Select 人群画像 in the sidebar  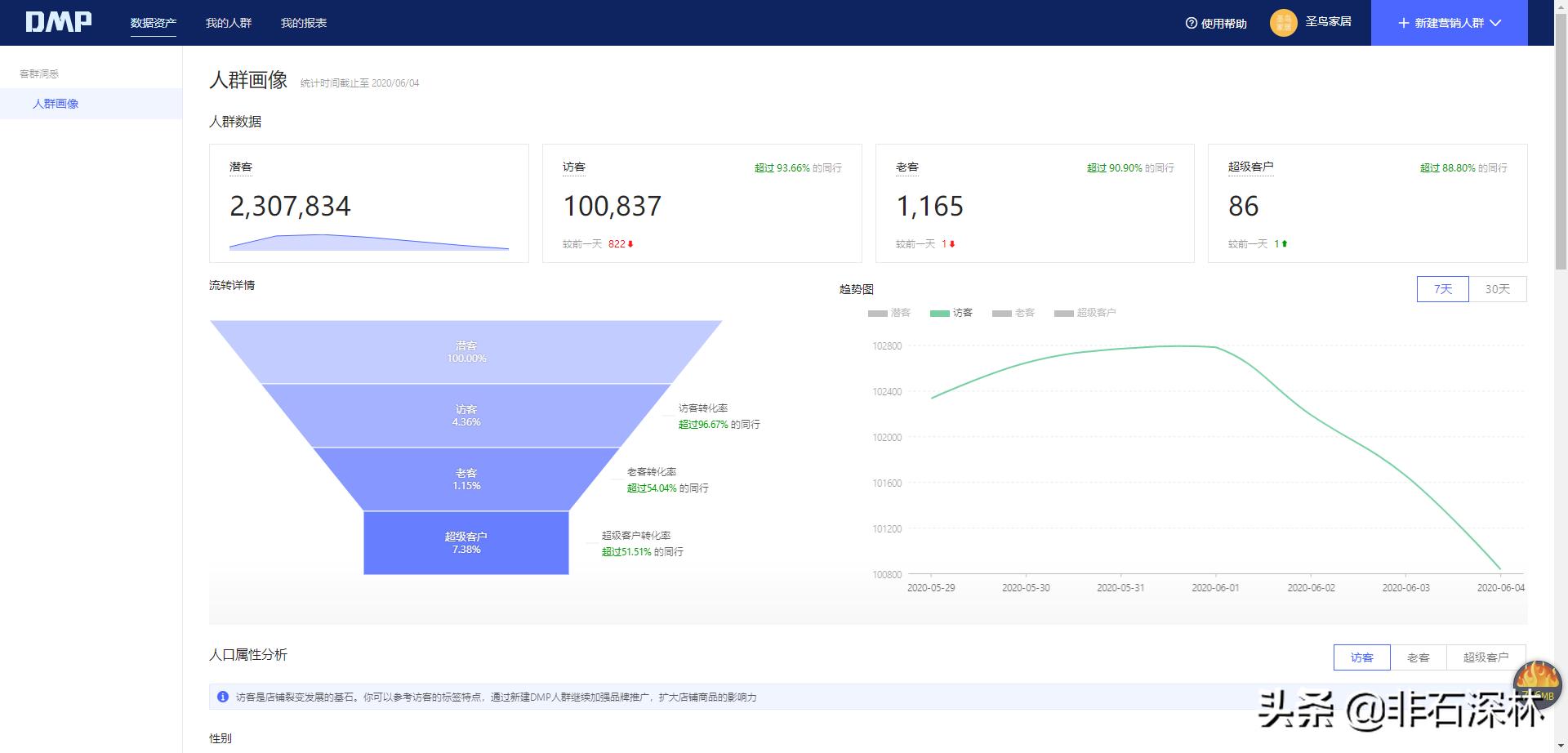click(x=56, y=104)
